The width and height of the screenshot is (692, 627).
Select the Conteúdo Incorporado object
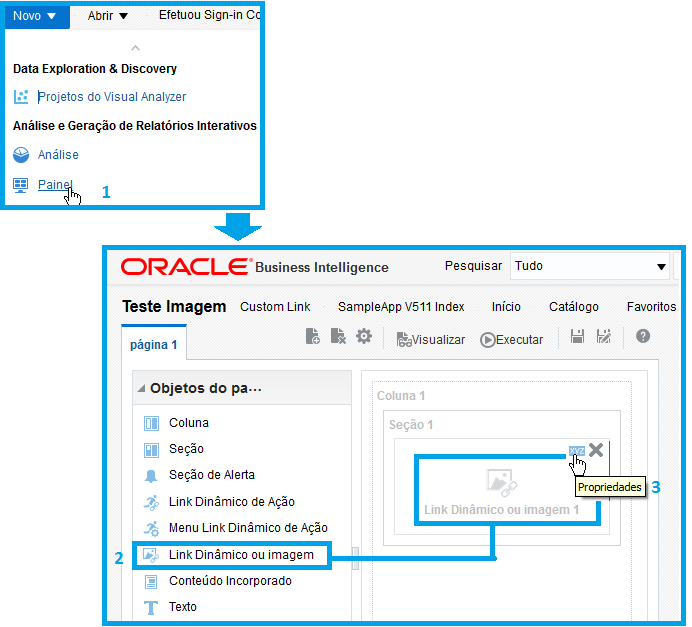click(230, 581)
